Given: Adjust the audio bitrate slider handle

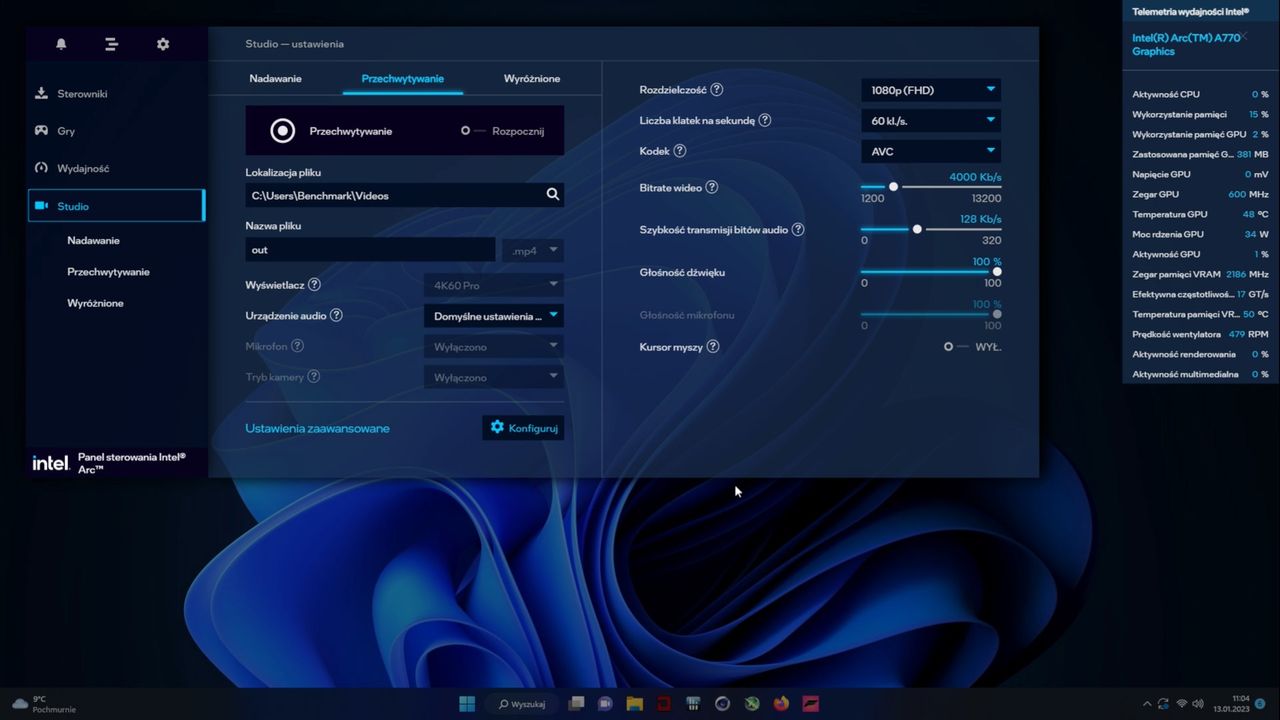Looking at the screenshot, I should pos(917,229).
